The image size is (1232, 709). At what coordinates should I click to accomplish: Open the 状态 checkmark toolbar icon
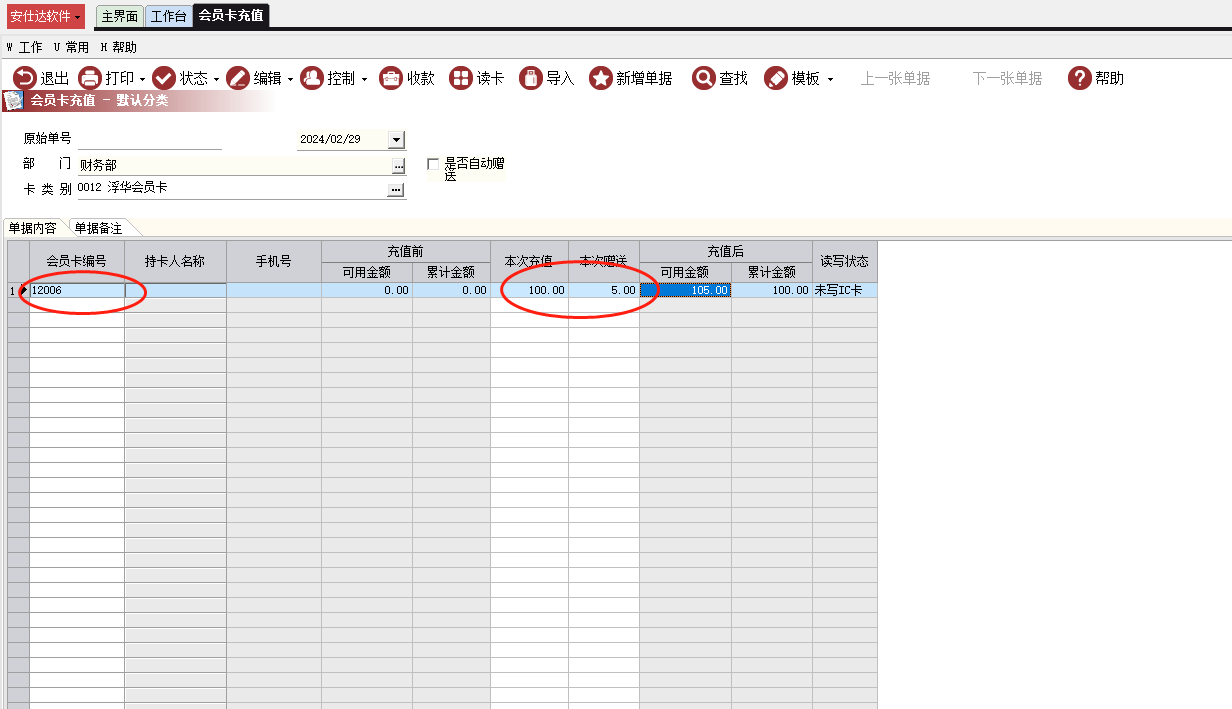coord(164,78)
